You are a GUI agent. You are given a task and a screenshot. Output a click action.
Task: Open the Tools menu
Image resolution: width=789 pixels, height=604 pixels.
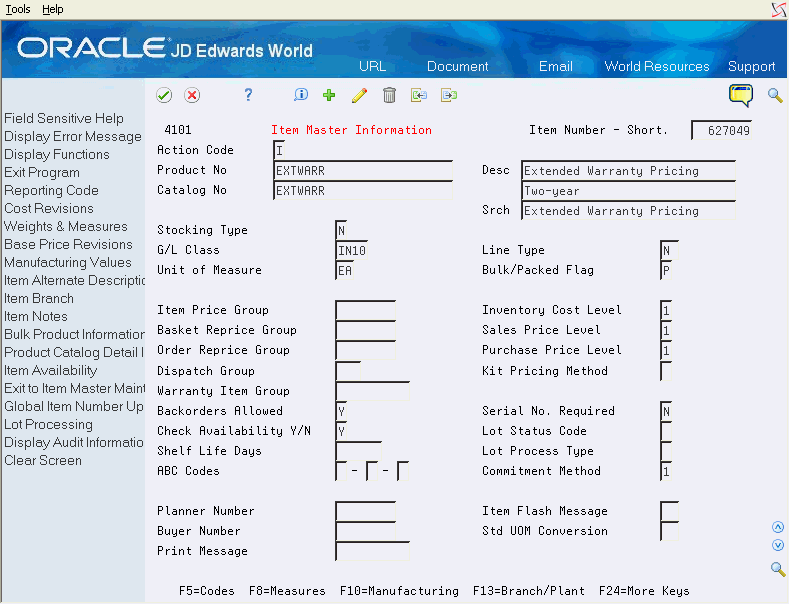18,9
